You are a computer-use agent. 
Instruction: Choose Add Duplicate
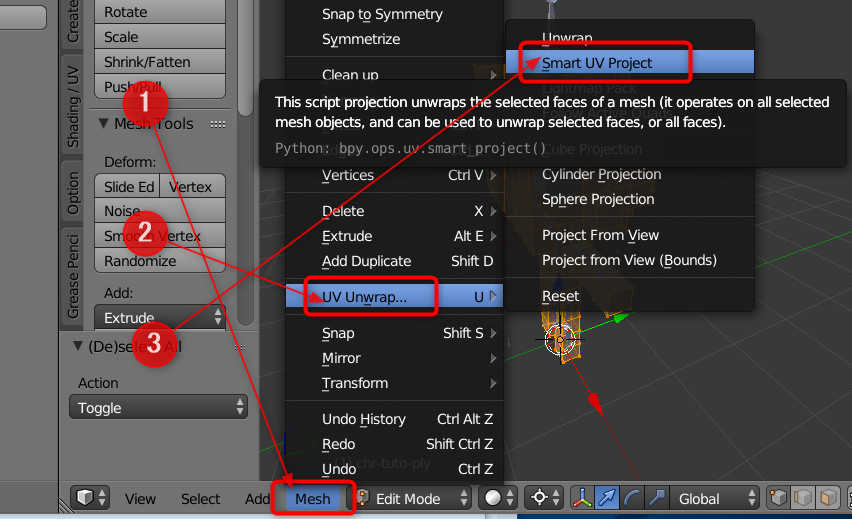[x=394, y=261]
